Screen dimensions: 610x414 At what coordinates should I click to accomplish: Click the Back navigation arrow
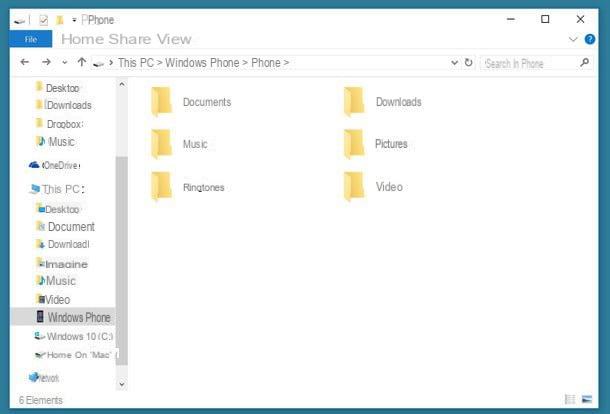click(25, 62)
